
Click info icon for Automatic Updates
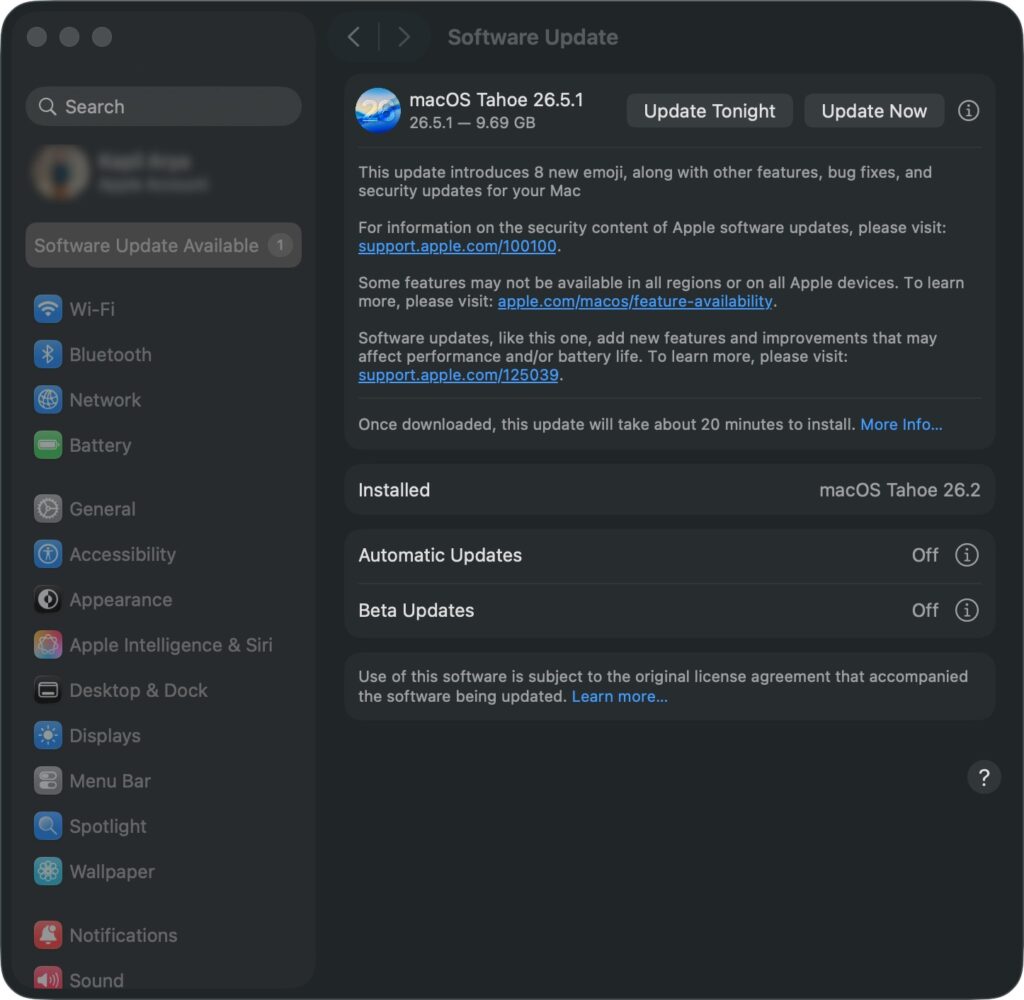[967, 555]
